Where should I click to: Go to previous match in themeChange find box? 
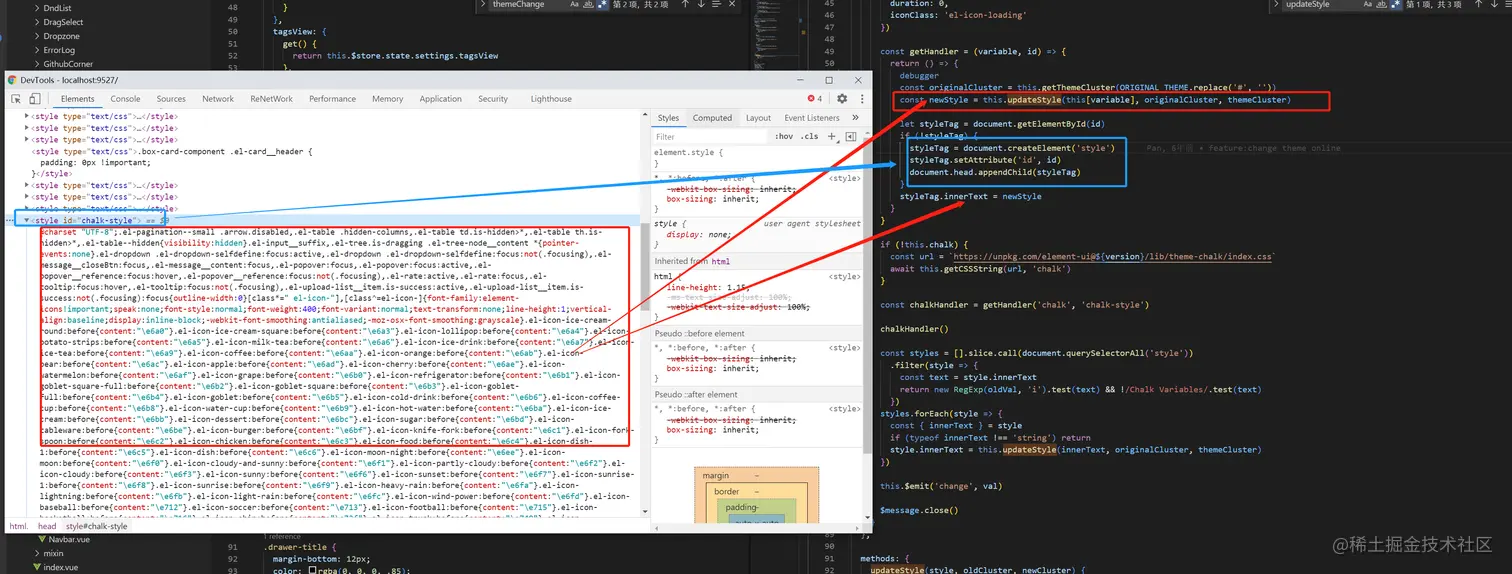686,5
